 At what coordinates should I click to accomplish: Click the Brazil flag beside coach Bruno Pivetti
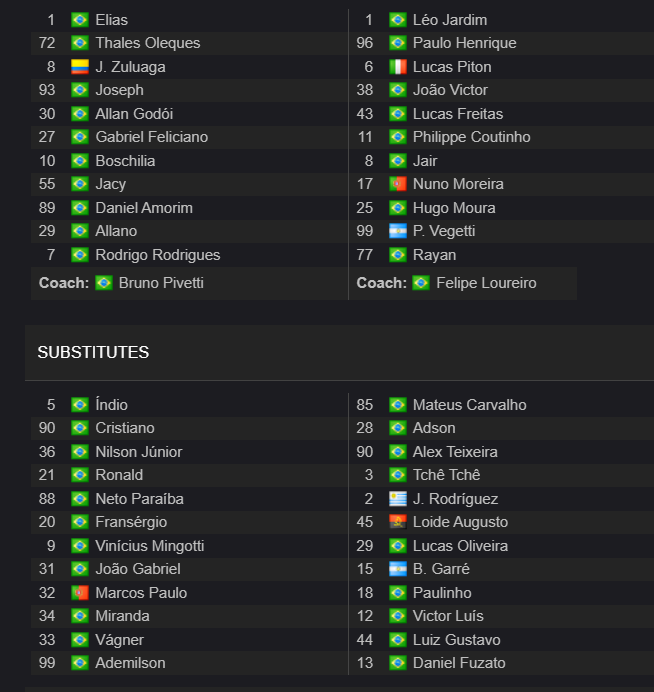104,283
